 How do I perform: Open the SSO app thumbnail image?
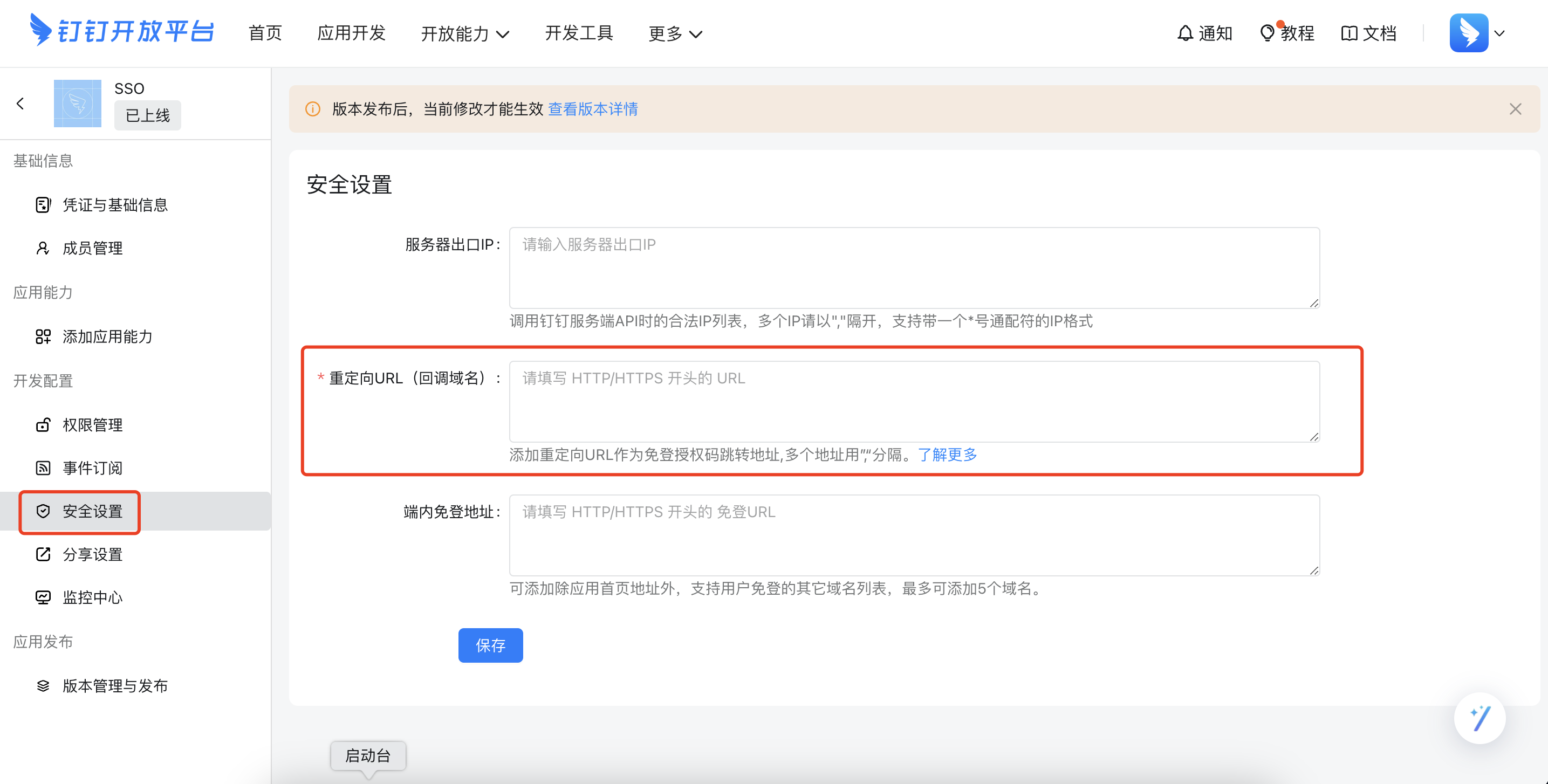click(78, 104)
